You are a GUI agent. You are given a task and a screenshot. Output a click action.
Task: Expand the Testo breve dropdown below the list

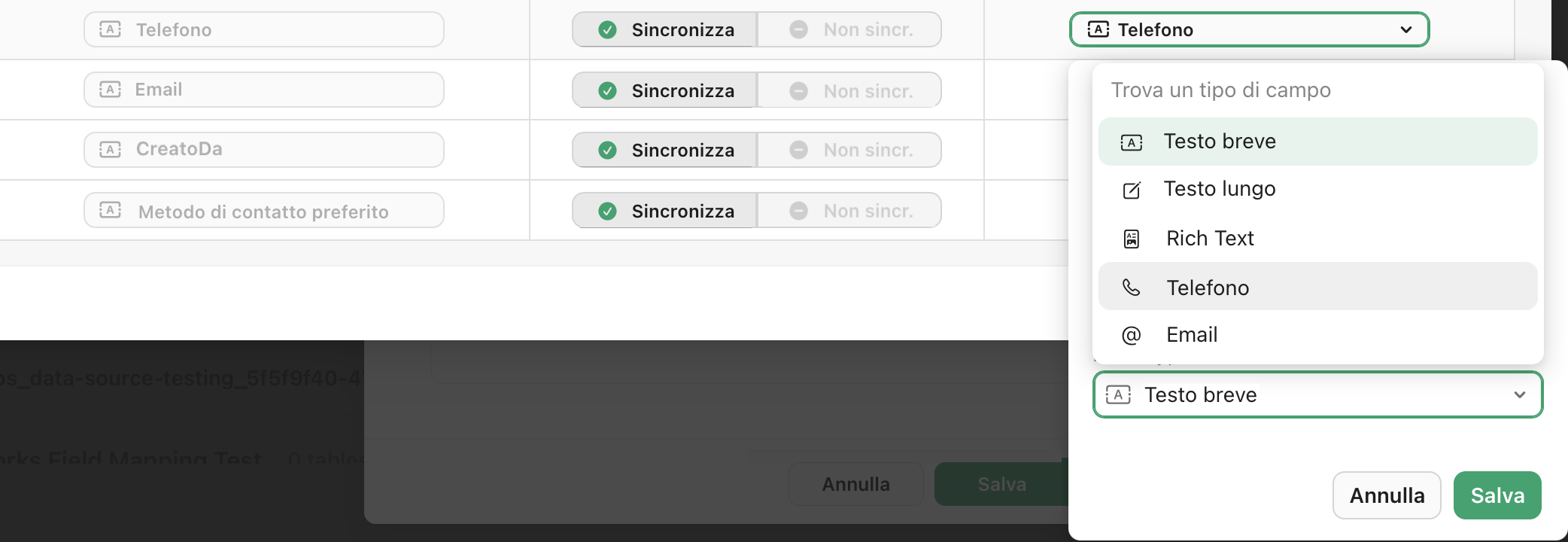[1317, 394]
